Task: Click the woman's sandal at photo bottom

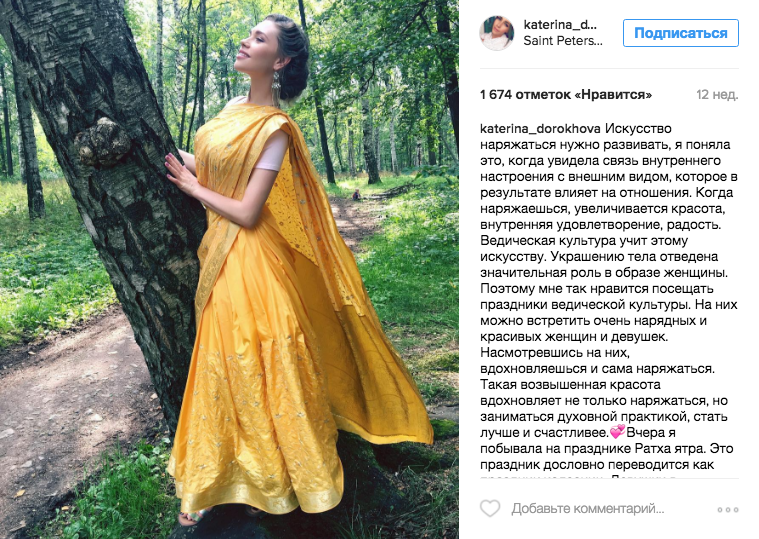Action: [x=194, y=516]
